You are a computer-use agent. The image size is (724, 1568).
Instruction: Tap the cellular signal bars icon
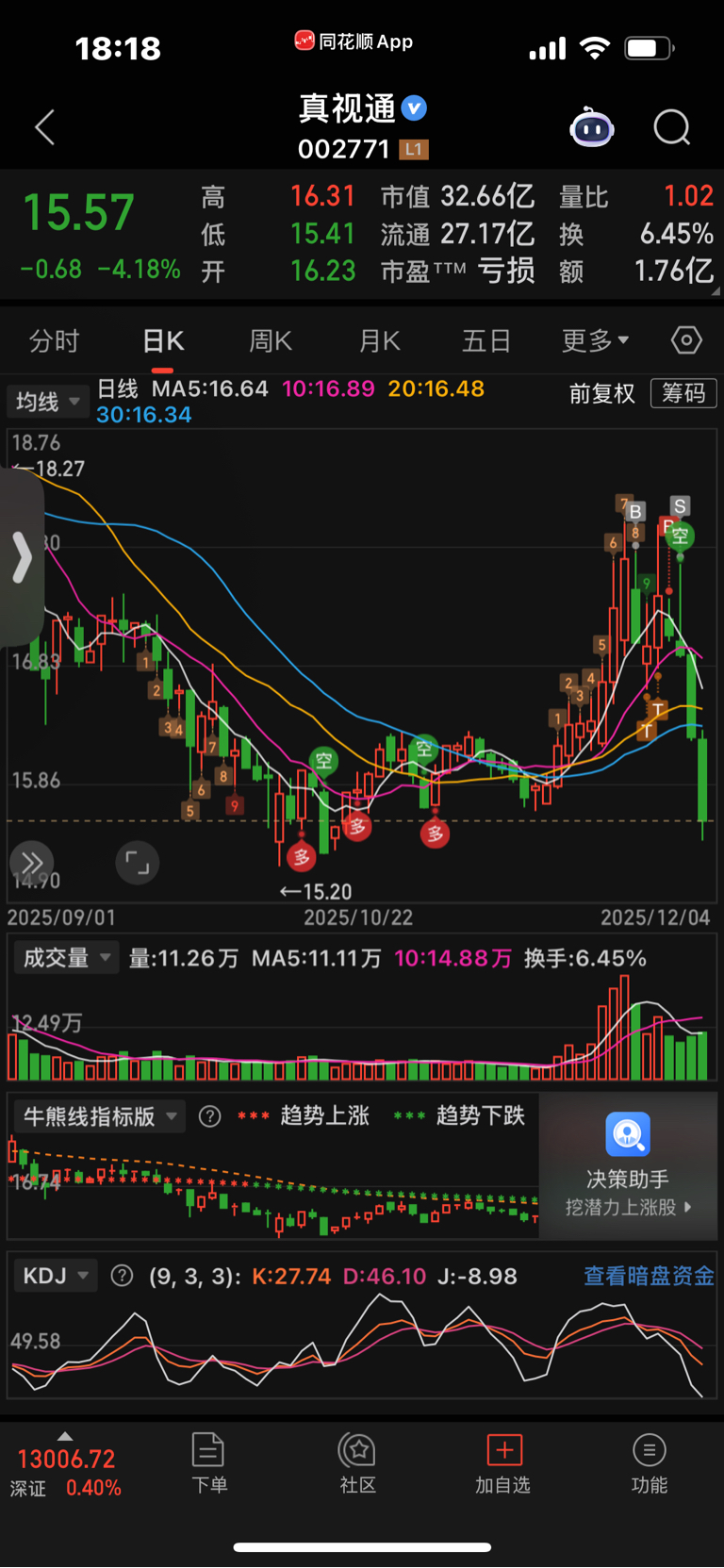click(547, 48)
